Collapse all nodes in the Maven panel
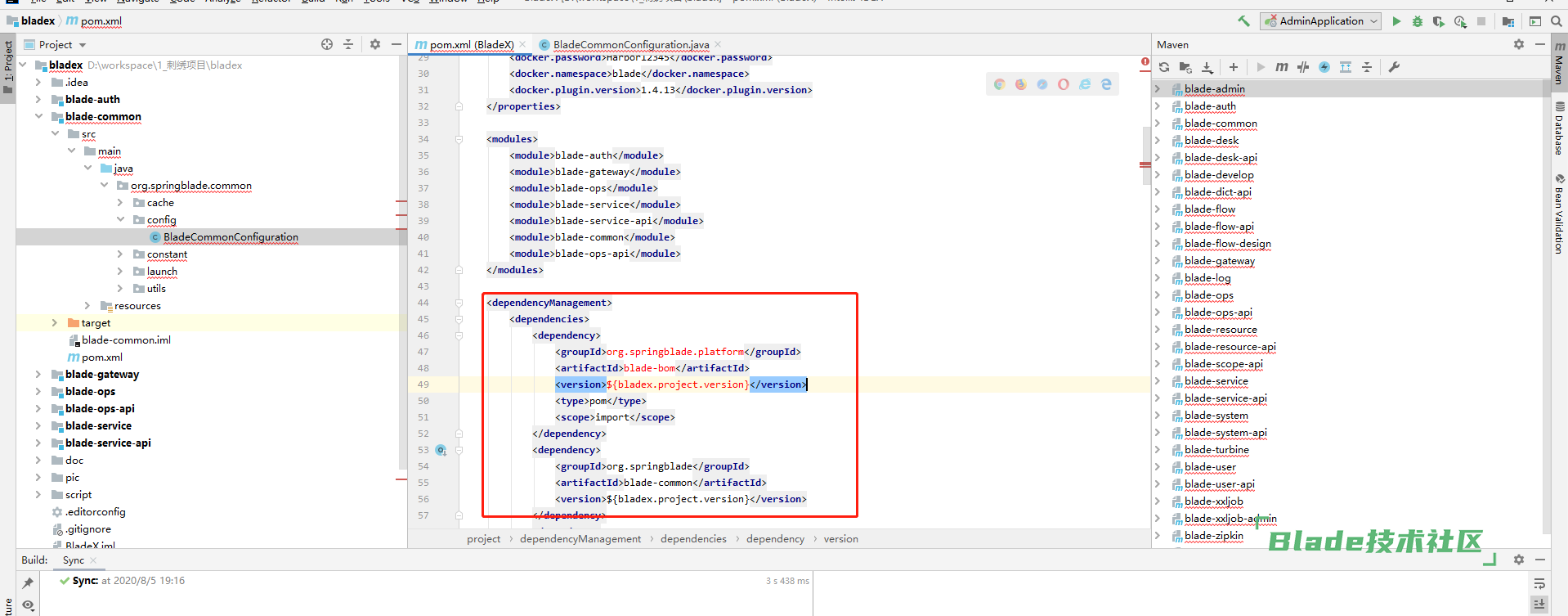 click(1367, 67)
